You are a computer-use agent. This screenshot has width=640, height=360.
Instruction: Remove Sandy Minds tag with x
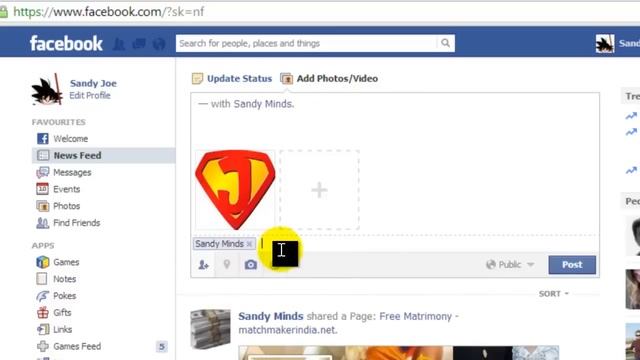[x=249, y=244]
